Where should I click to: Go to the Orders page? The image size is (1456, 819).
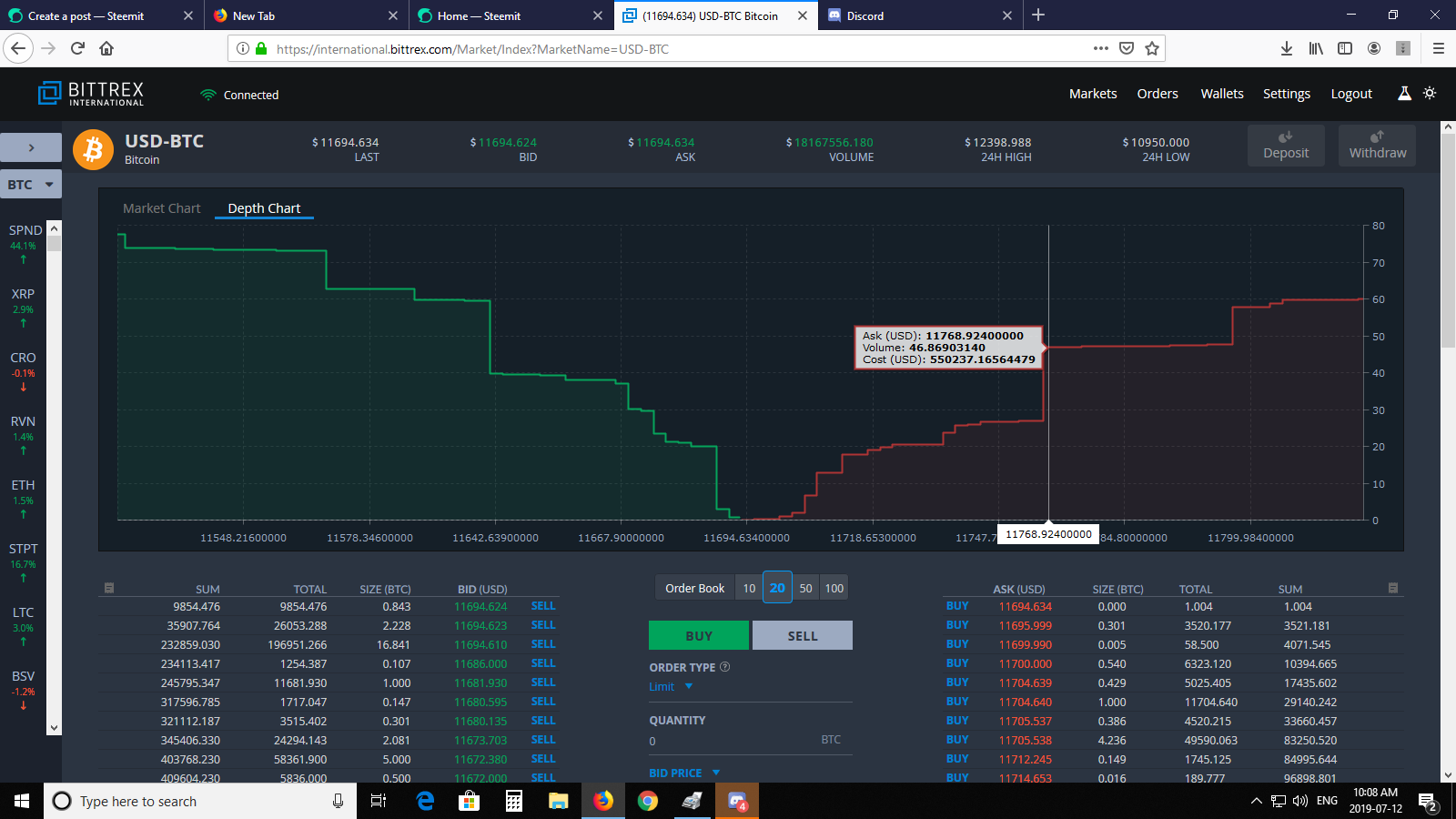[x=1158, y=94]
